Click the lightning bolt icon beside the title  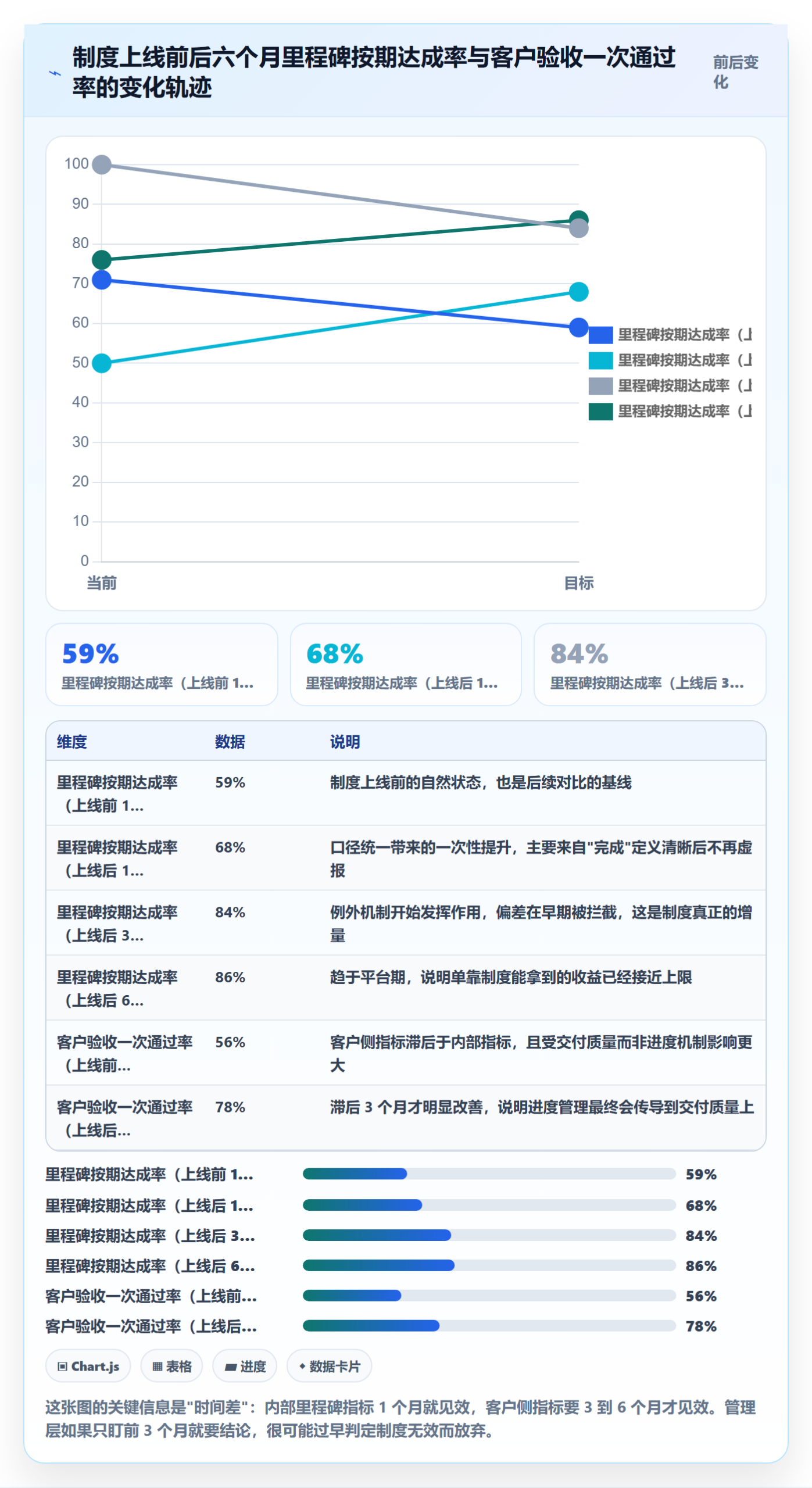point(55,73)
